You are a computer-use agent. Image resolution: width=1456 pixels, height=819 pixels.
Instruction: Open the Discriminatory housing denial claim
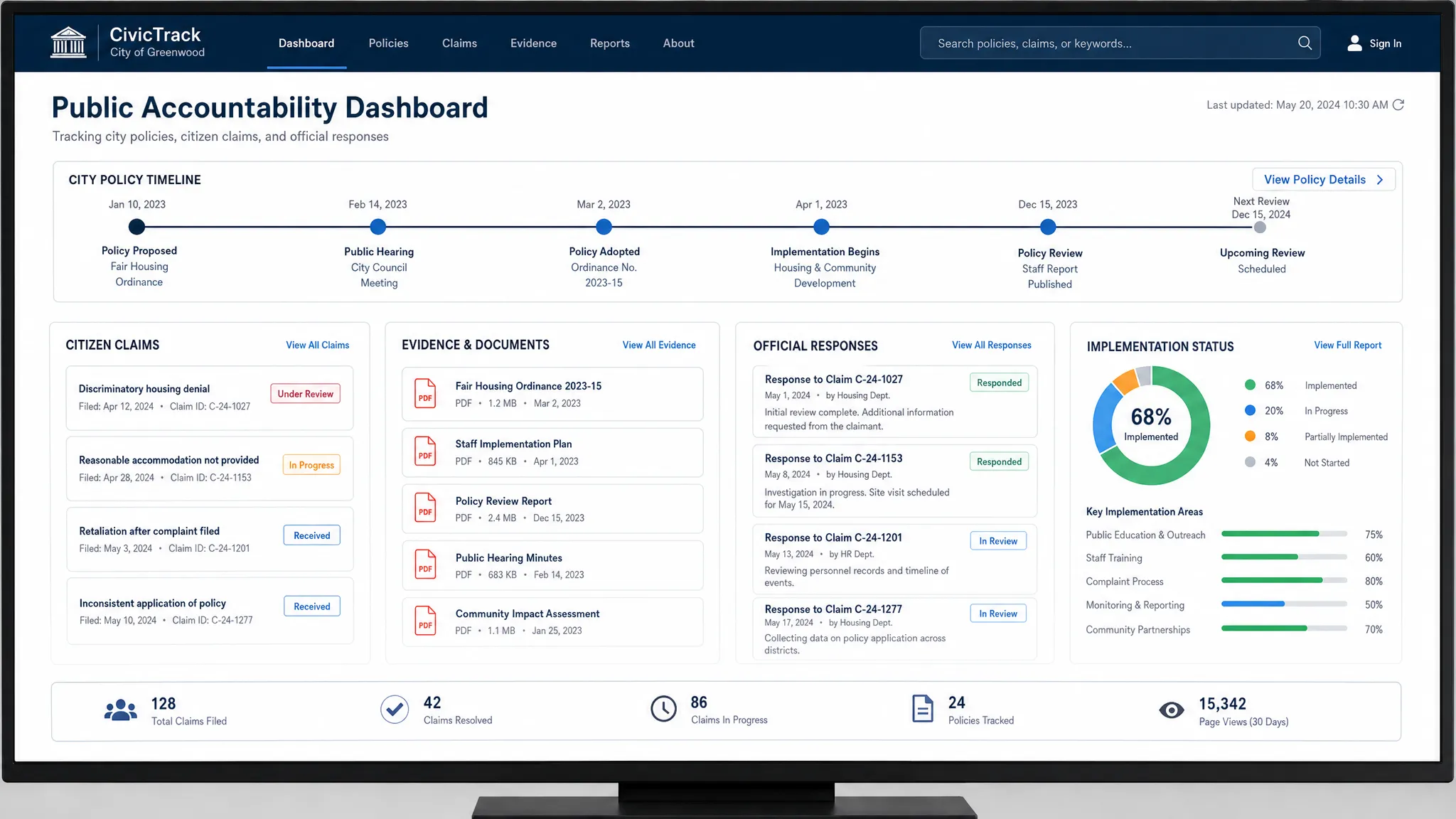[x=209, y=398]
